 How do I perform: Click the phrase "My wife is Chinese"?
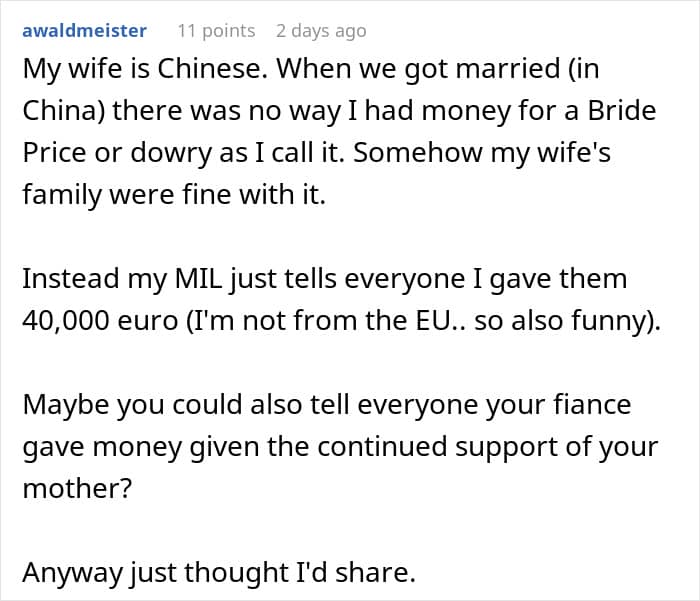tap(133, 68)
